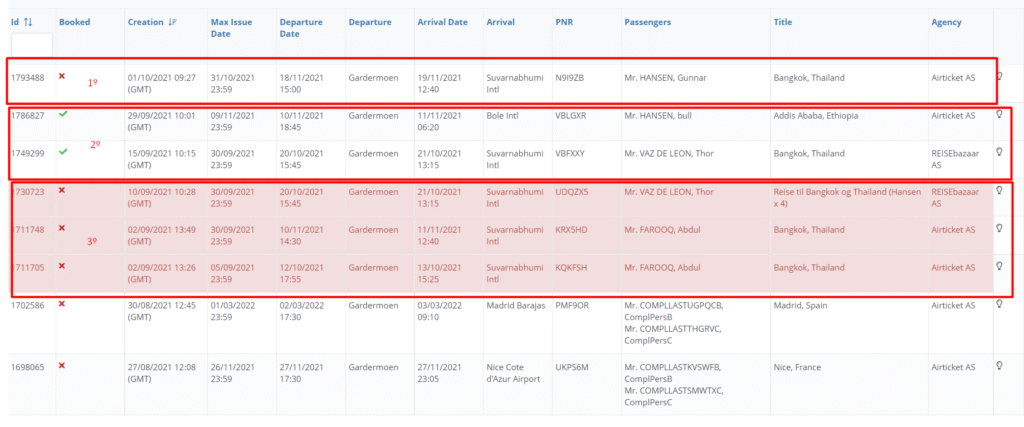Click the green booked checkmark for 1786827
Viewport: 1024px width, 427px height.
click(63, 114)
